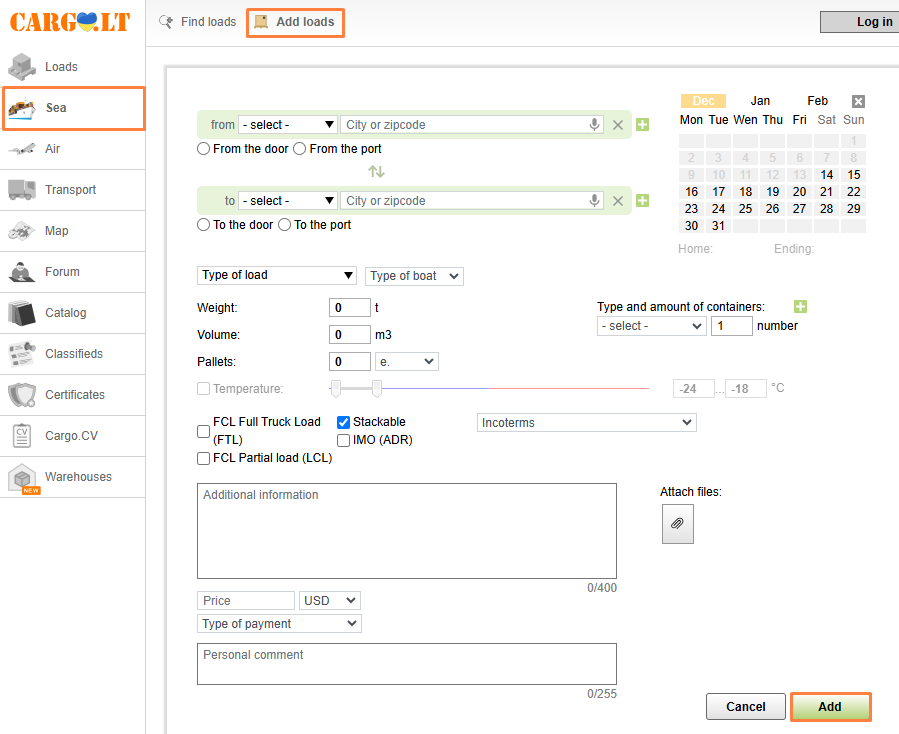Switch to the Find loads tab
The image size is (899, 734).
click(198, 22)
